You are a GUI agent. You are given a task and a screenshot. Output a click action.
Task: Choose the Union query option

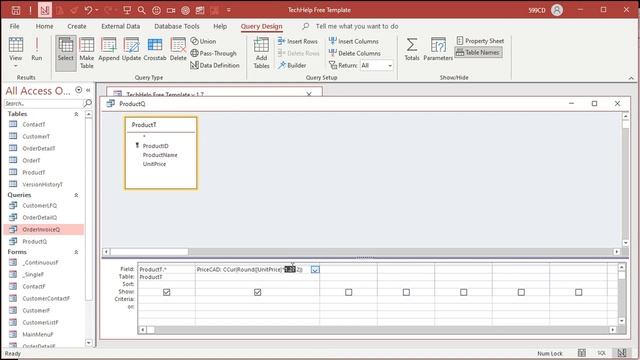[203, 41]
